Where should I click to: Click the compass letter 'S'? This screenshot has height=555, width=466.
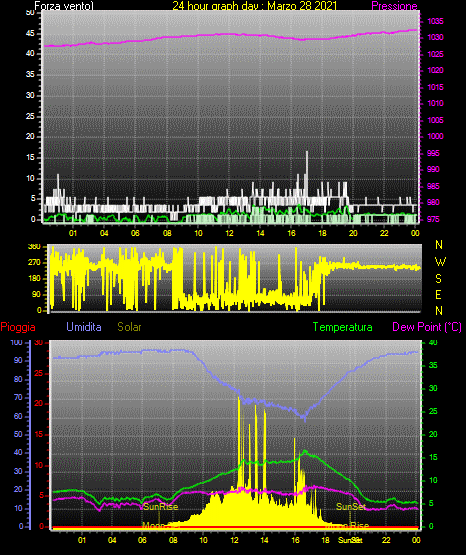pos(438,279)
